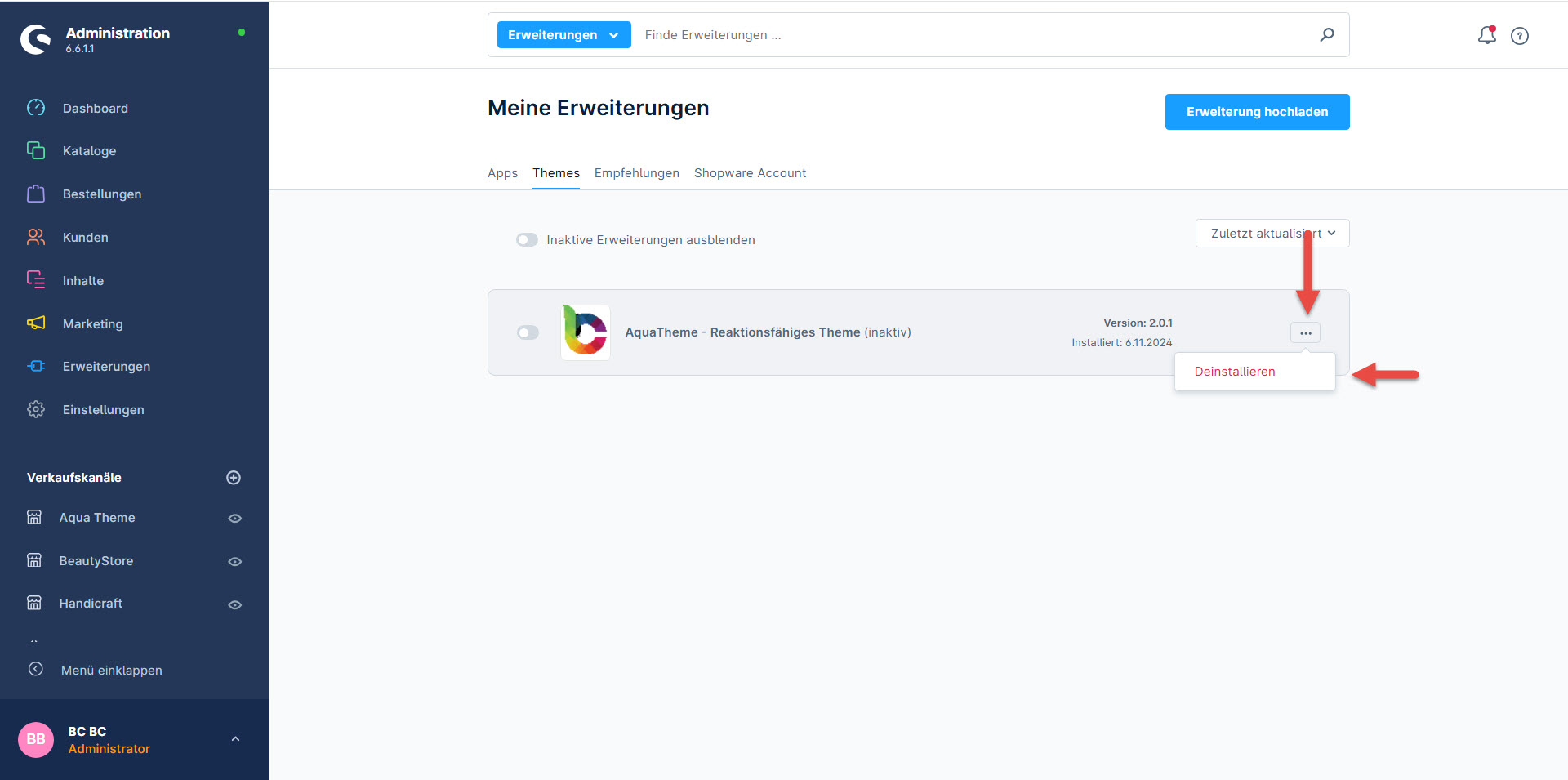Click the help question mark icon
The height and width of the screenshot is (780, 1568).
tap(1519, 36)
